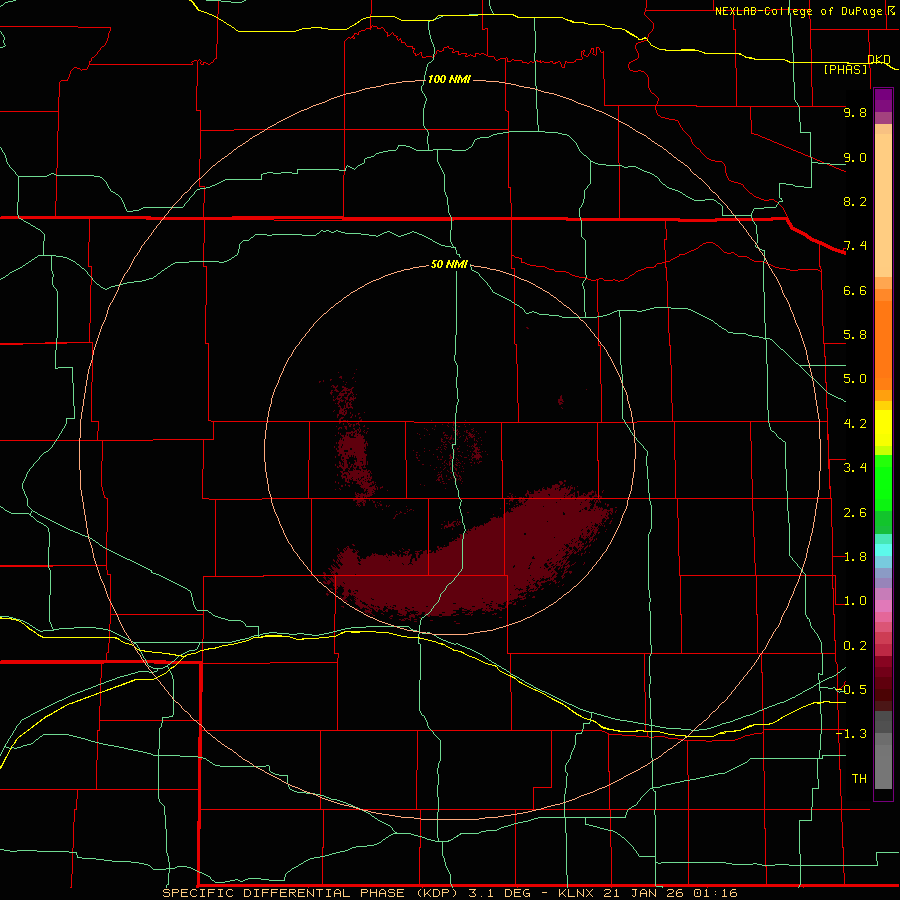Click the SPECIFIC DIFFERENTIAL PHASE (KDP) caption text
900x900 pixels.
pyautogui.click(x=311, y=893)
